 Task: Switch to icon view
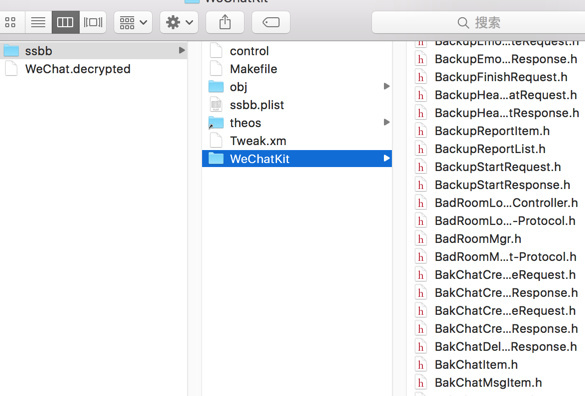click(10, 22)
